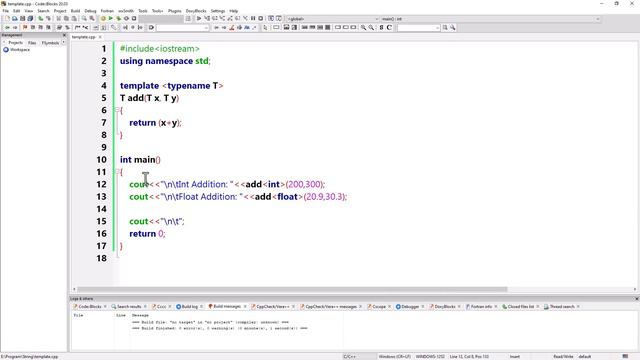Switch to Files tab in Management panel
The width and height of the screenshot is (640, 360).
click(x=32, y=43)
